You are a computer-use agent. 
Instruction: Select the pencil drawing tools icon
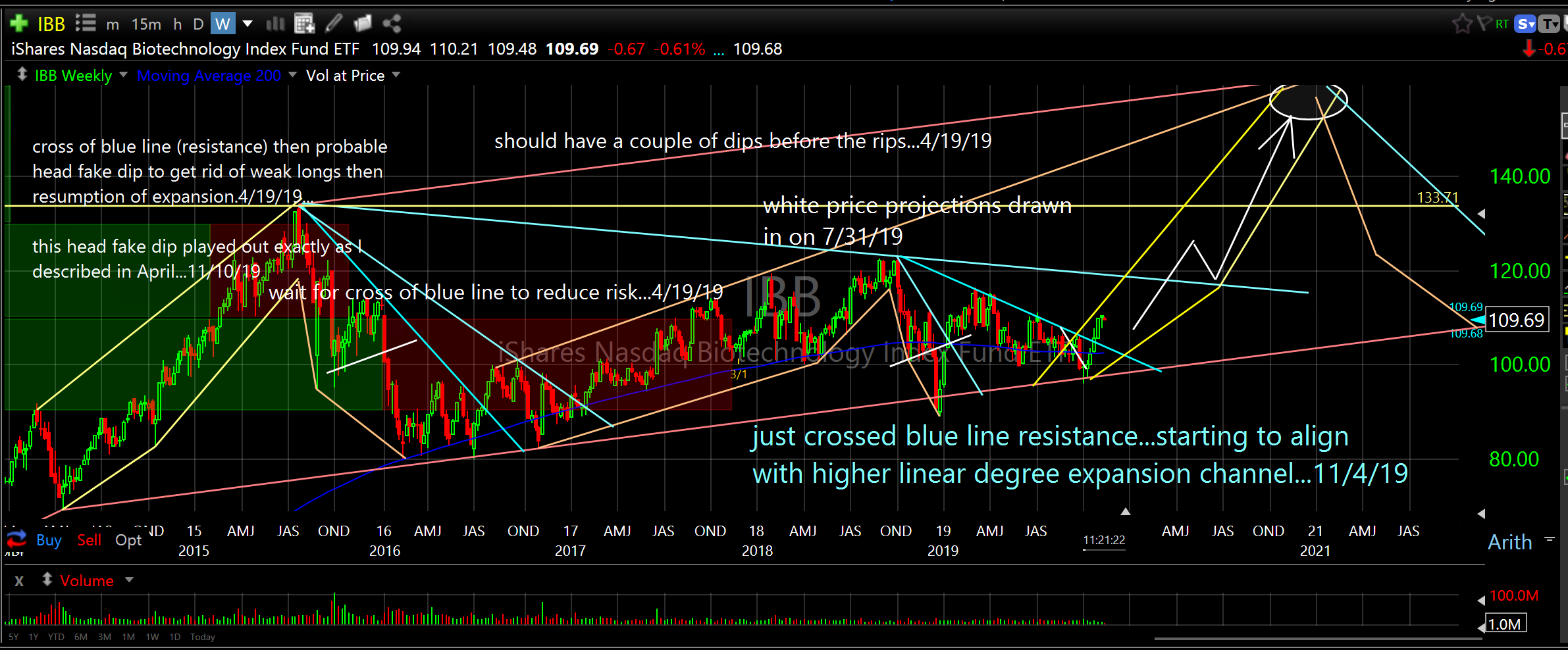point(334,24)
